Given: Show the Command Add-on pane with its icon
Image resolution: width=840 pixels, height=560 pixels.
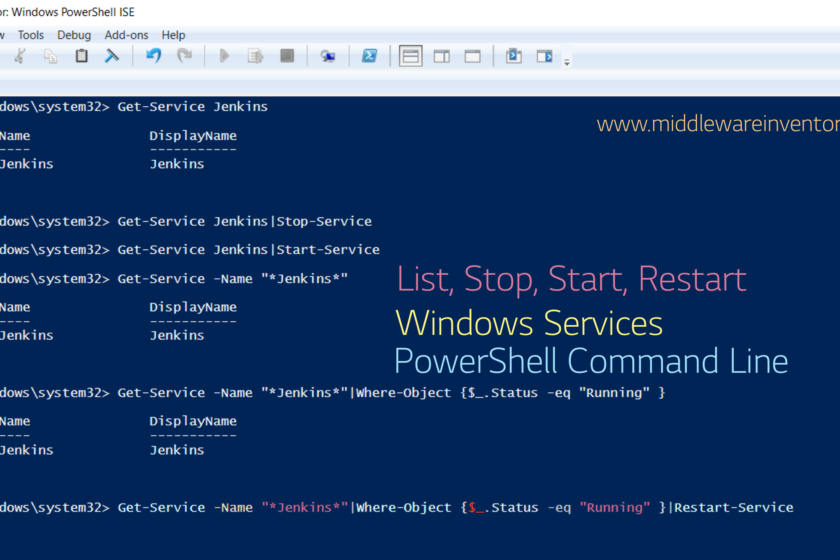Looking at the screenshot, I should coord(545,56).
